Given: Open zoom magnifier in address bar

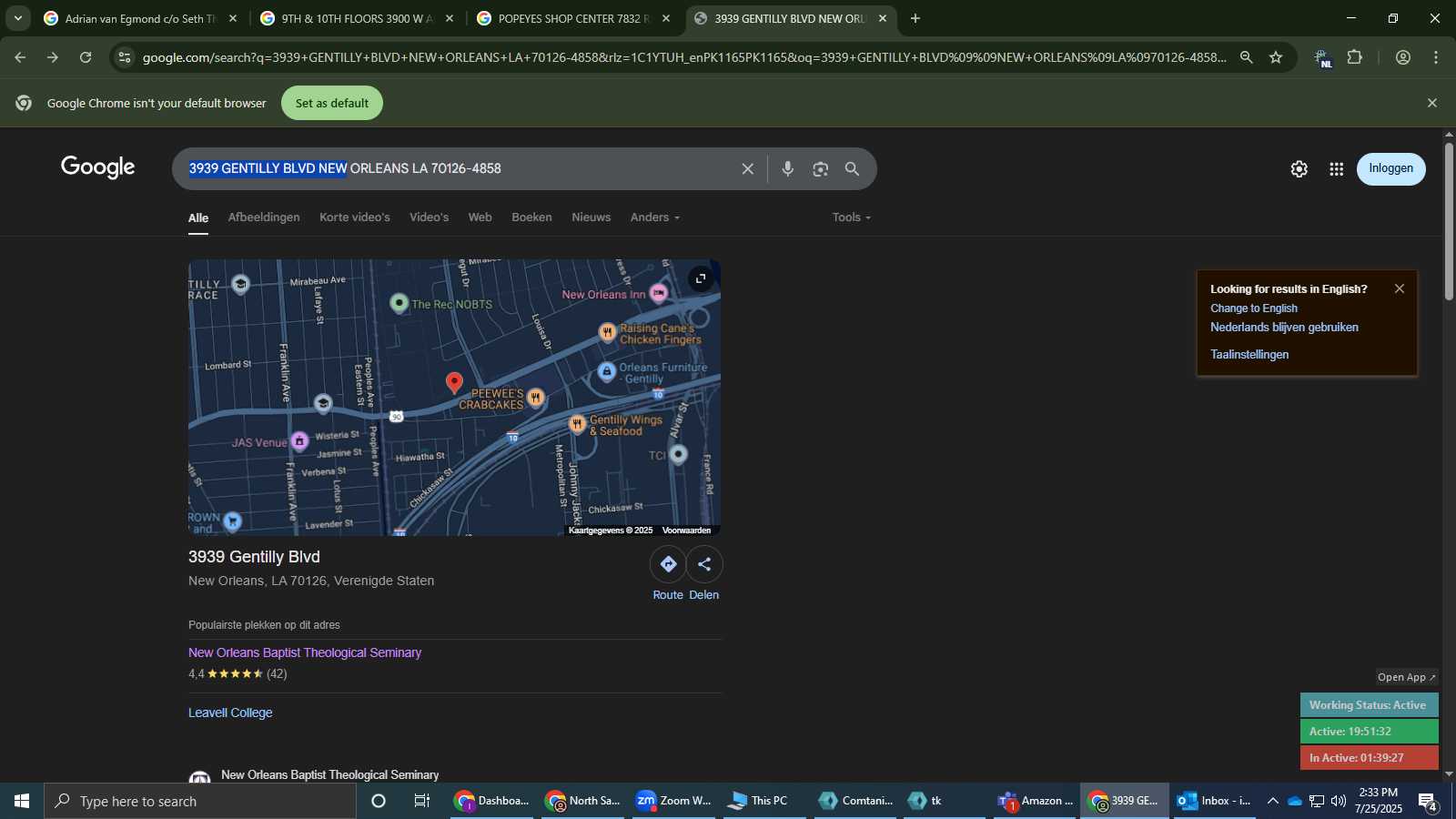Looking at the screenshot, I should [x=1246, y=57].
